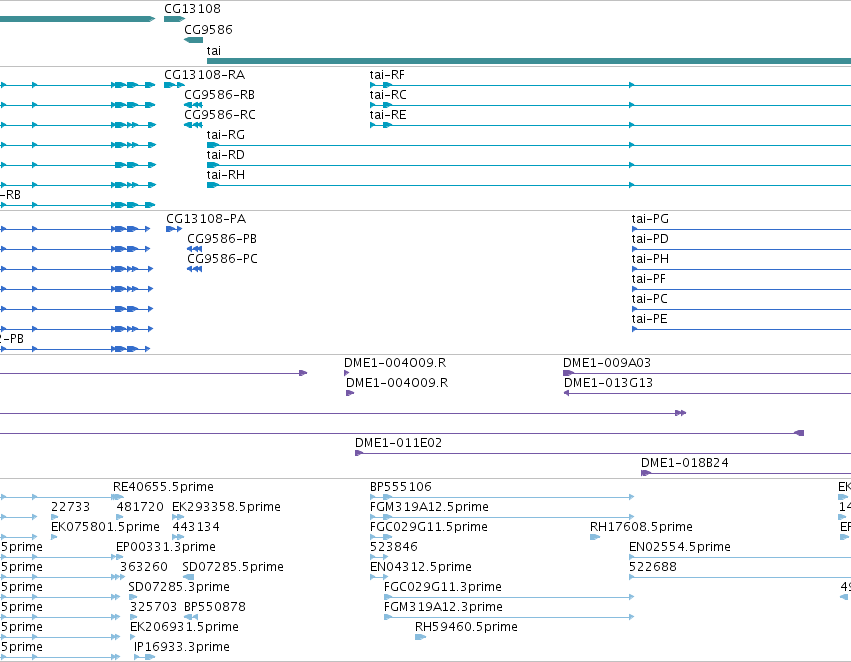Screen dimensions: 851x662
Task: Select EST FGM319A12.3prime
Action: (x=443, y=607)
